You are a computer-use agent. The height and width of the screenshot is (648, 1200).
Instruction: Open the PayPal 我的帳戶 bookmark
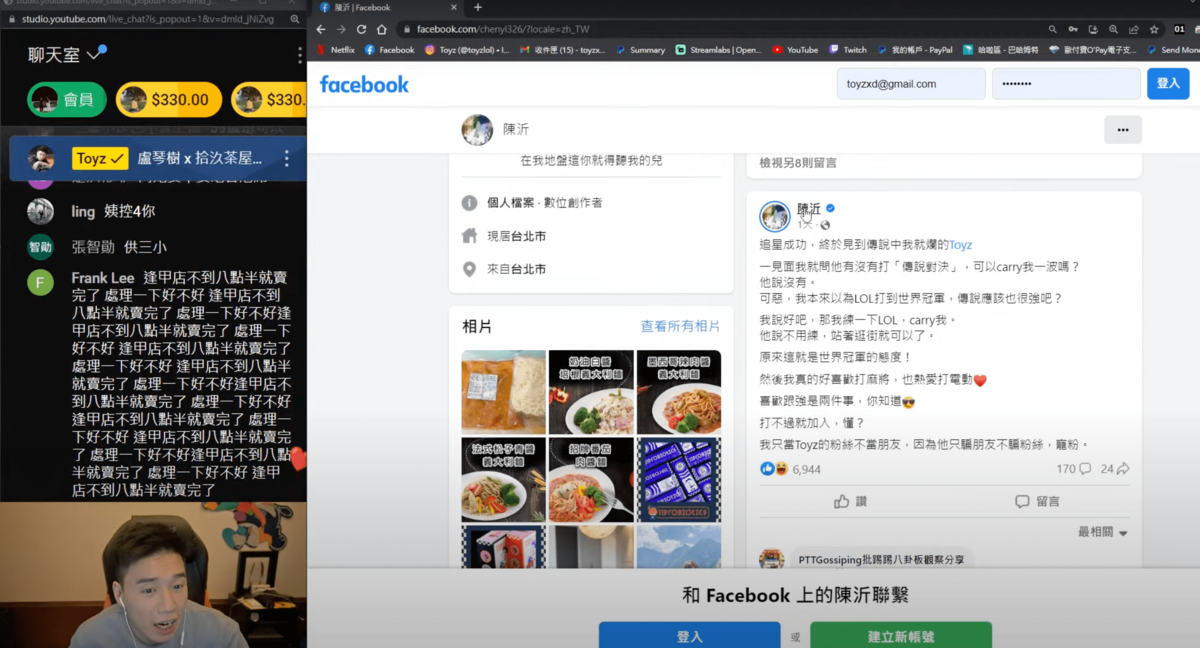point(915,50)
